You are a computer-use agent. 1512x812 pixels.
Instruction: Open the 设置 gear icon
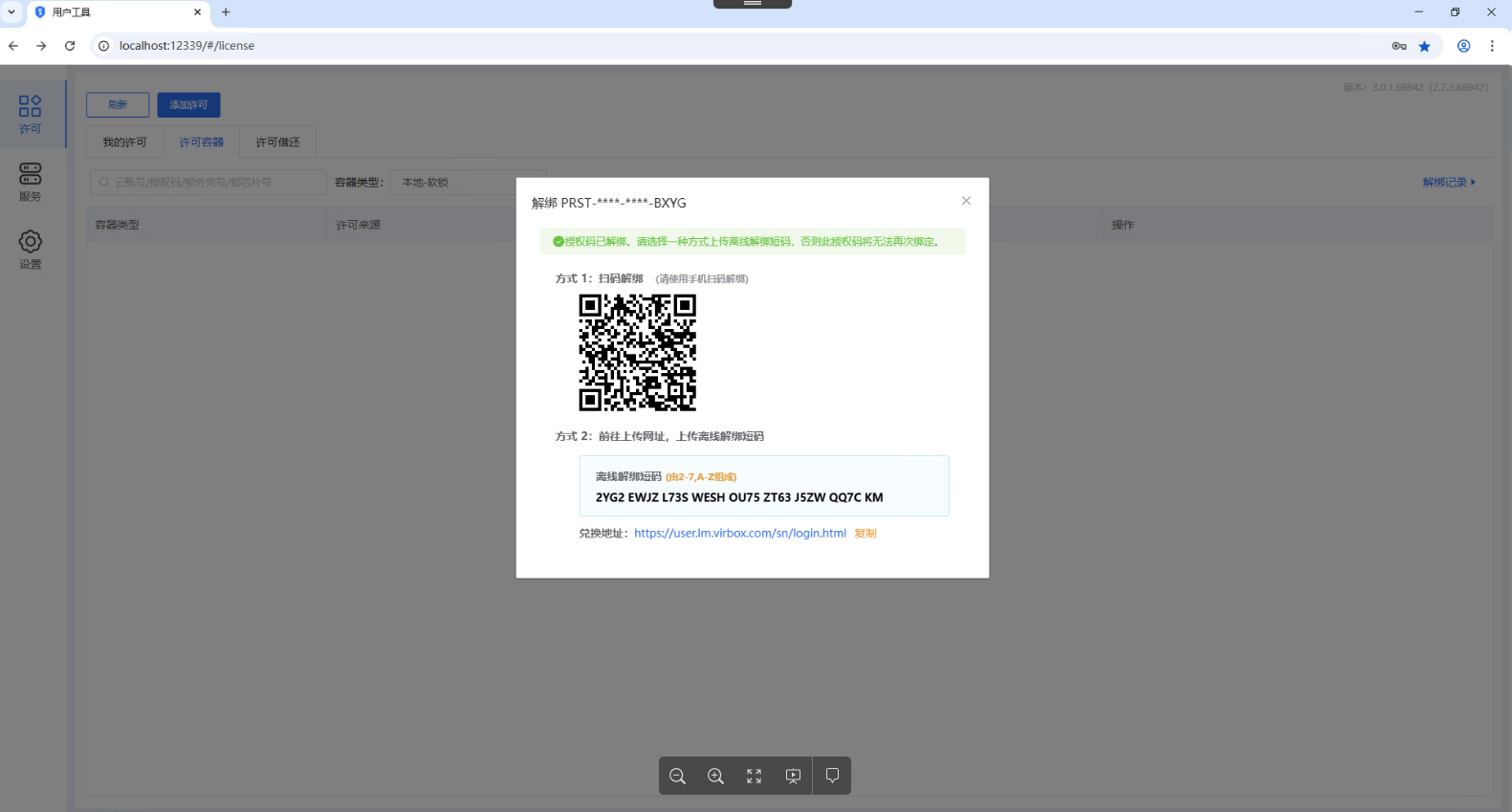point(31,250)
